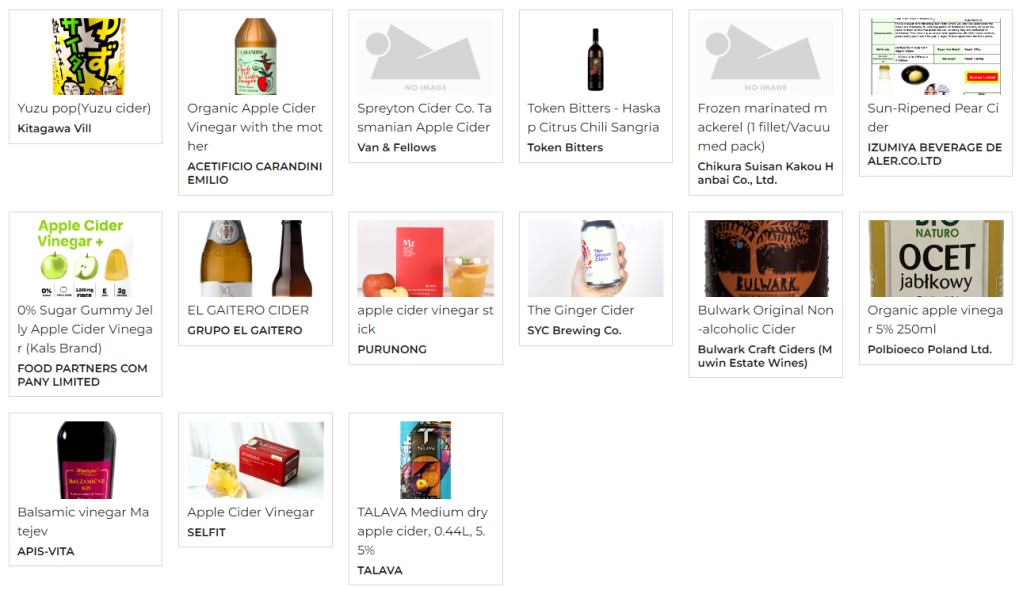Visit the Kitagawa Vill supplier link
Screen dimensions: 1023x598
(x=54, y=128)
